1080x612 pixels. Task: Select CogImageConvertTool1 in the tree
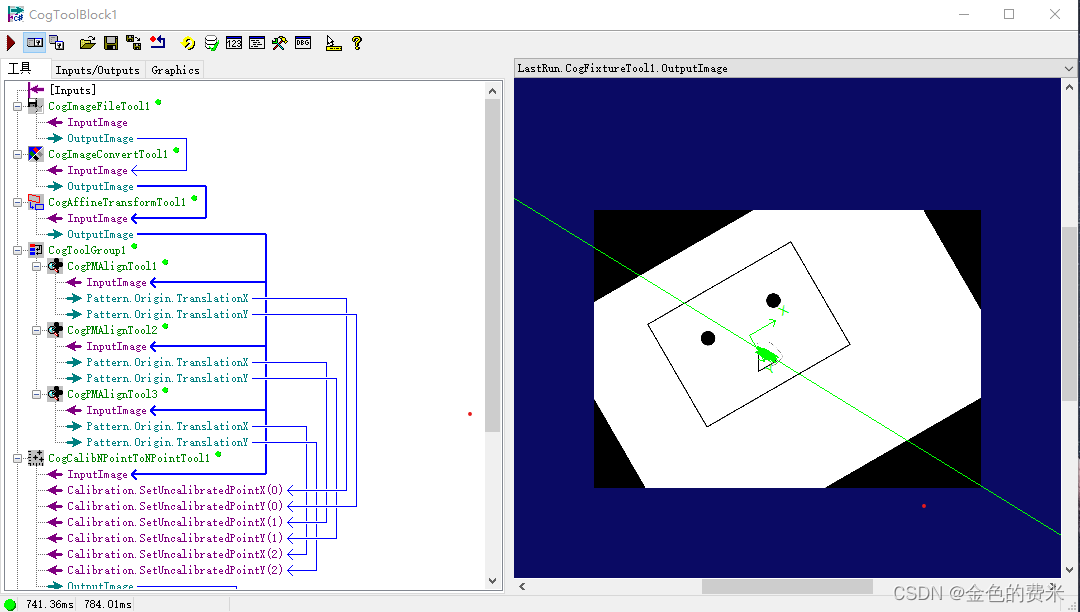pyautogui.click(x=108, y=154)
